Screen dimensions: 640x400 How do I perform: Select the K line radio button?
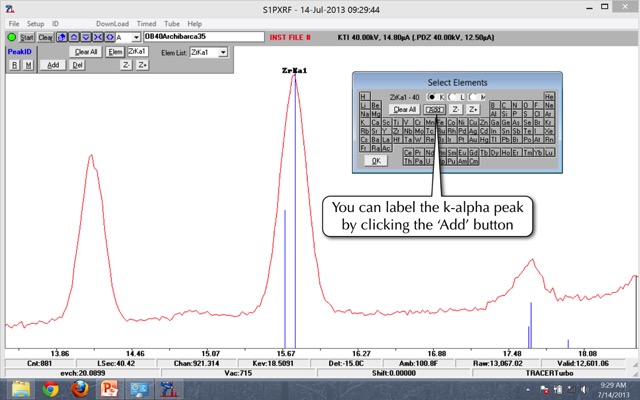pyautogui.click(x=432, y=96)
